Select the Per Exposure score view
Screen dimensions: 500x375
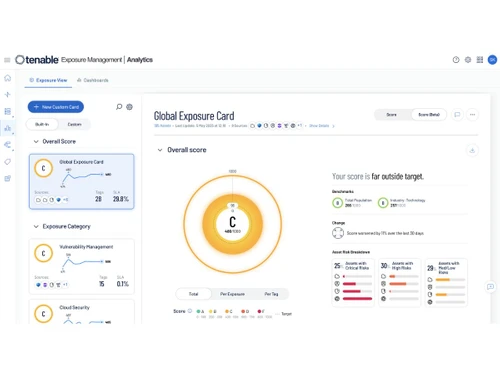(232, 294)
